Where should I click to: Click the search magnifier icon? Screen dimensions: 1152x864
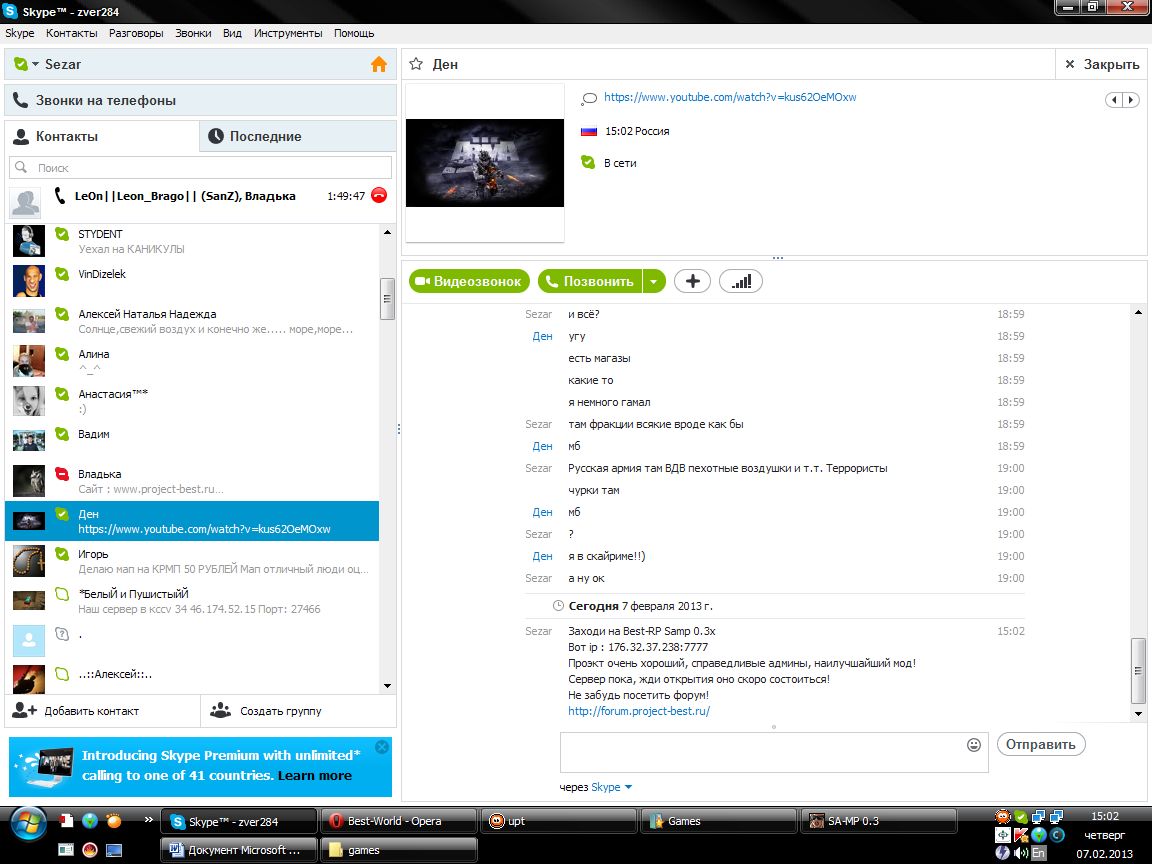[x=21, y=168]
